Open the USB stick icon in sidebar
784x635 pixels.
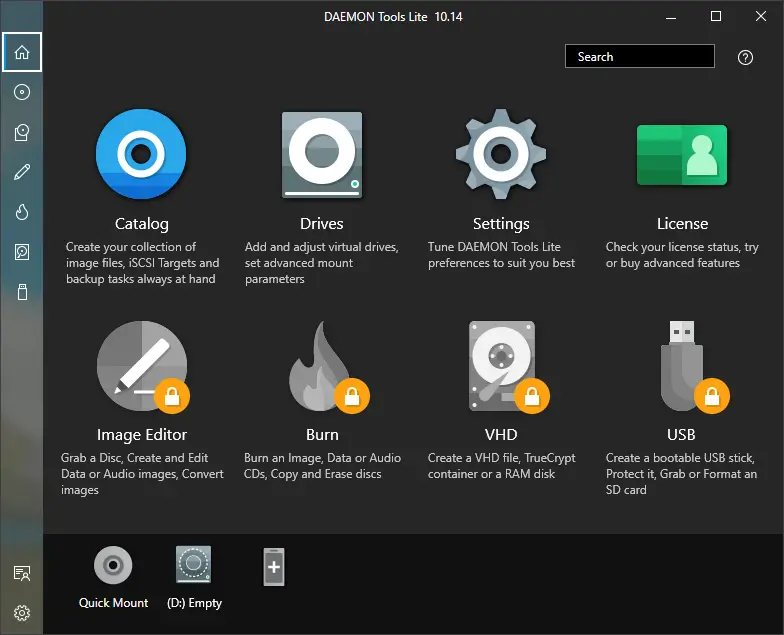tap(22, 292)
